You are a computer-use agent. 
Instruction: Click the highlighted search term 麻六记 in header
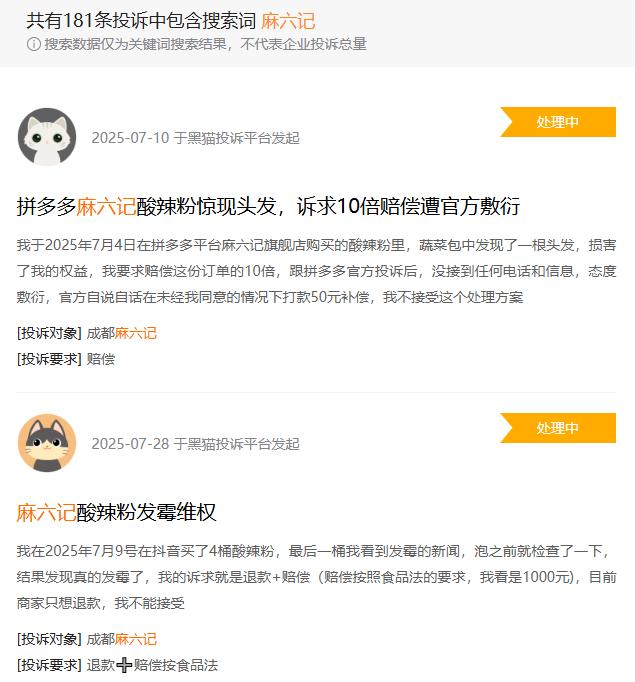point(288,21)
